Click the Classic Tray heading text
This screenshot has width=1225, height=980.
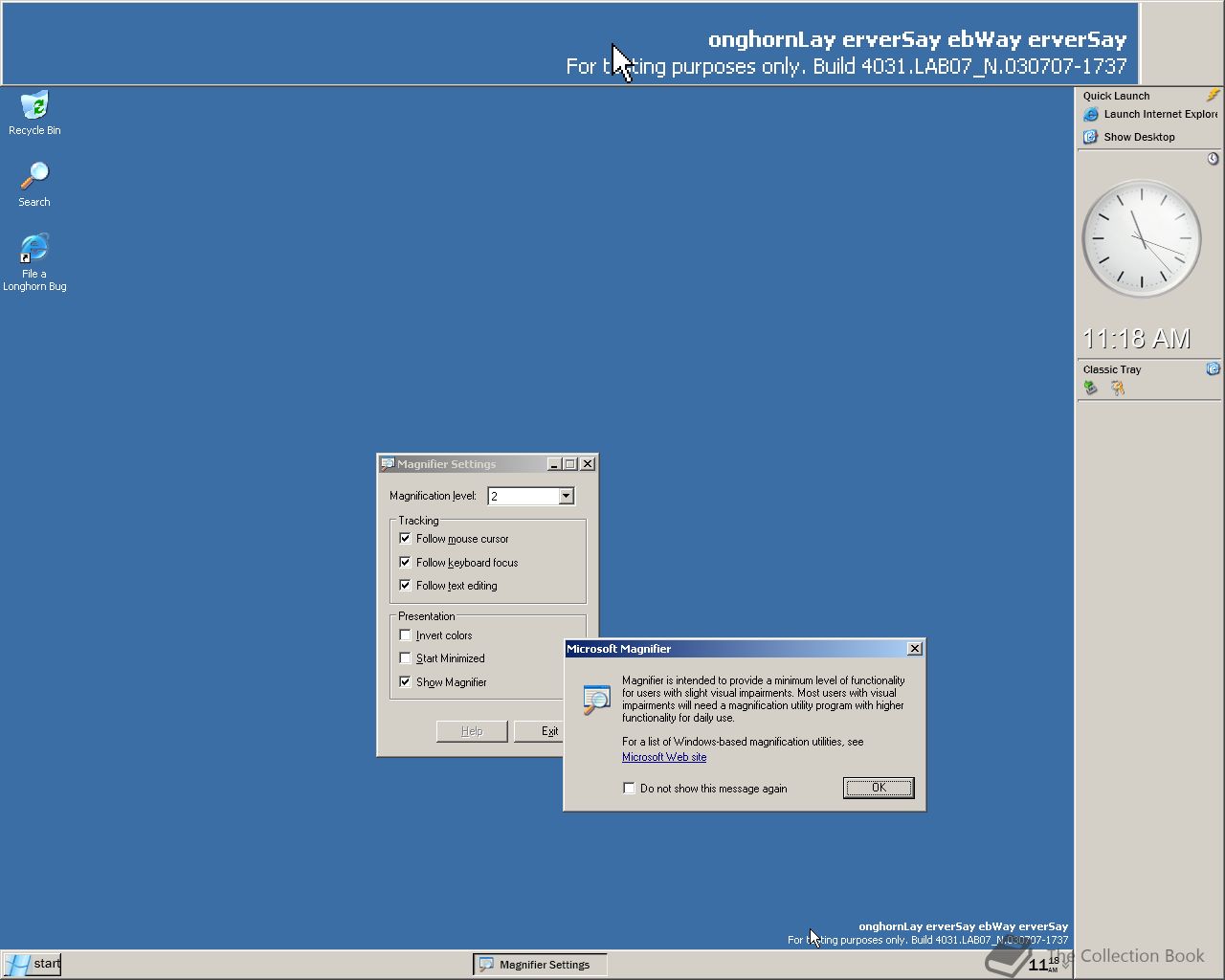tap(1112, 369)
